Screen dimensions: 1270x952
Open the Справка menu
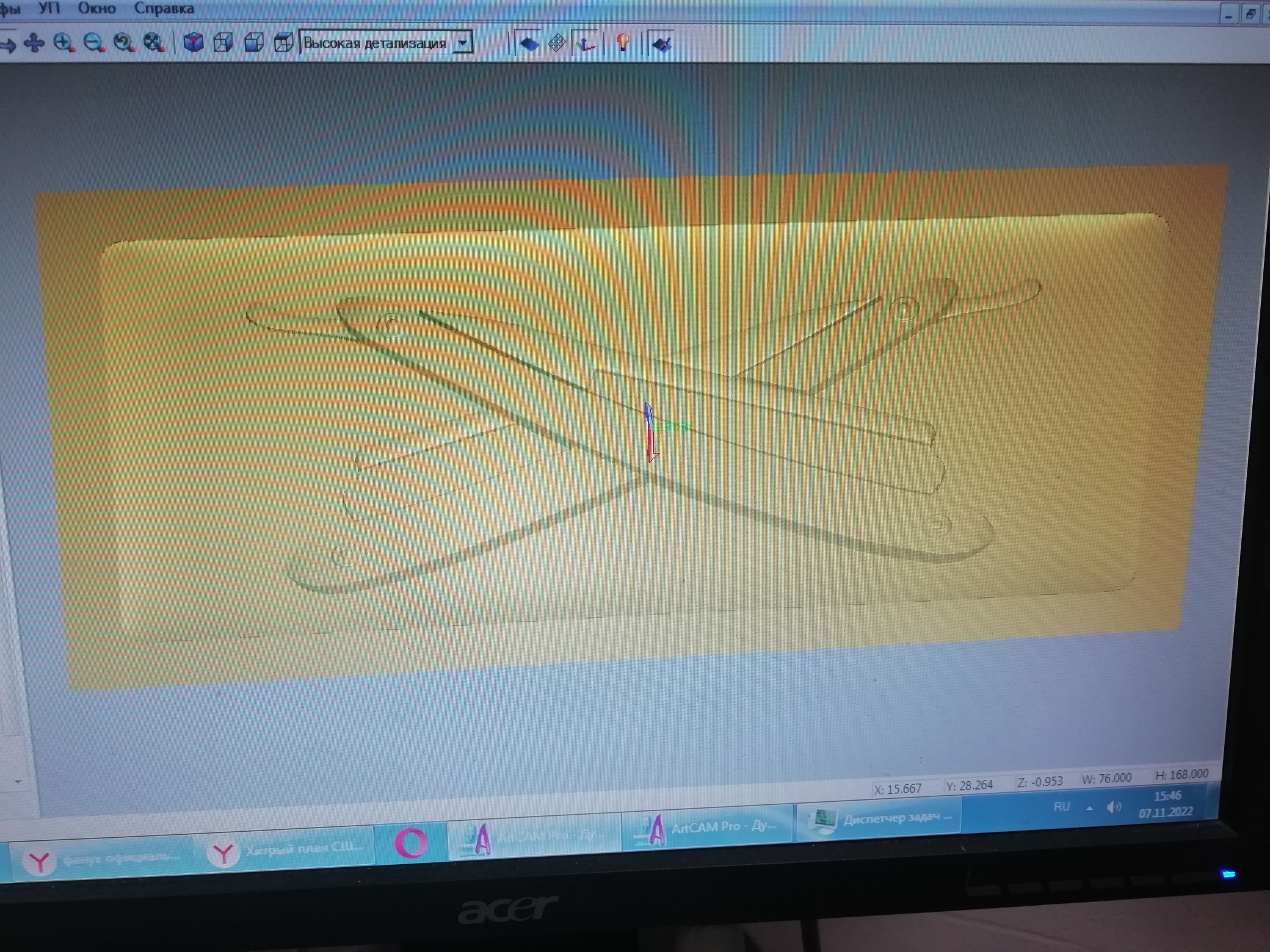pos(164,9)
